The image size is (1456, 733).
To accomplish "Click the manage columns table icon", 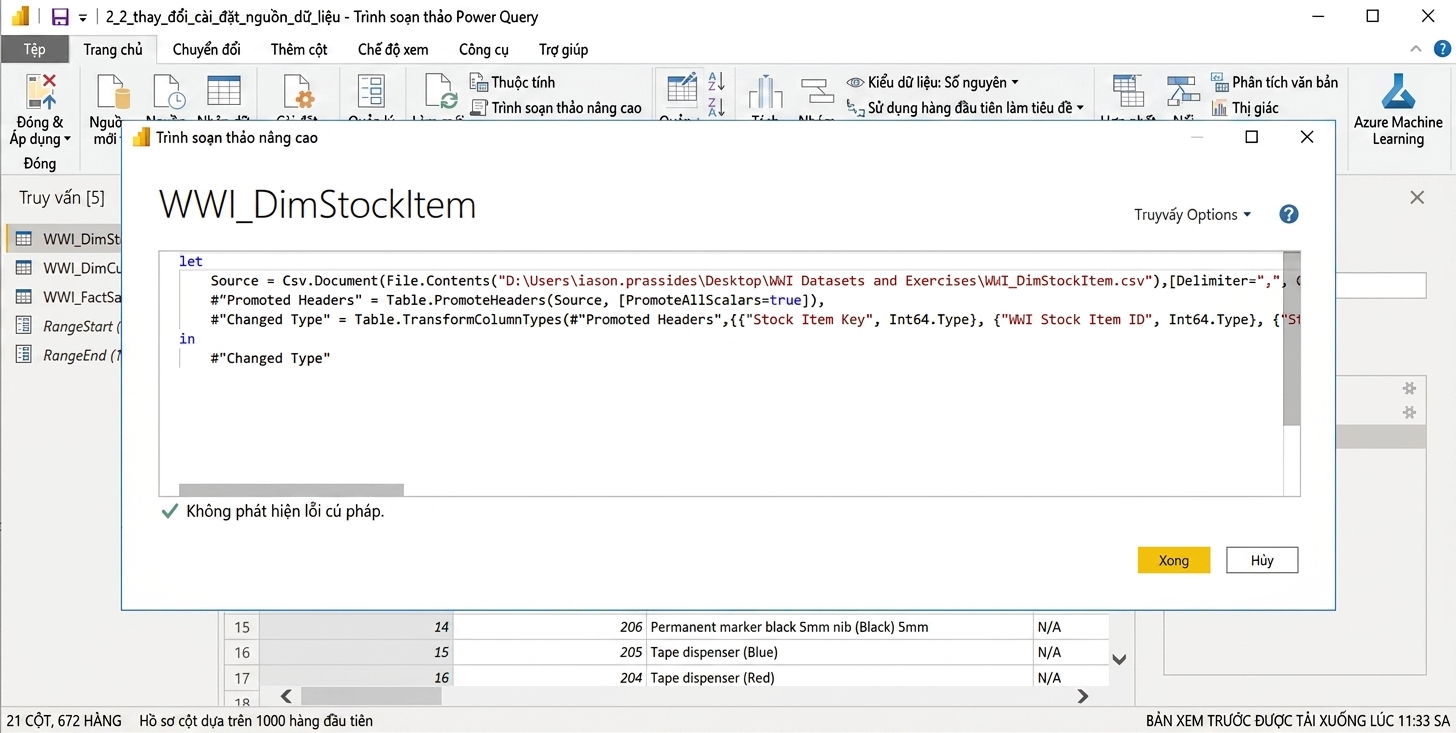I will click(x=682, y=90).
